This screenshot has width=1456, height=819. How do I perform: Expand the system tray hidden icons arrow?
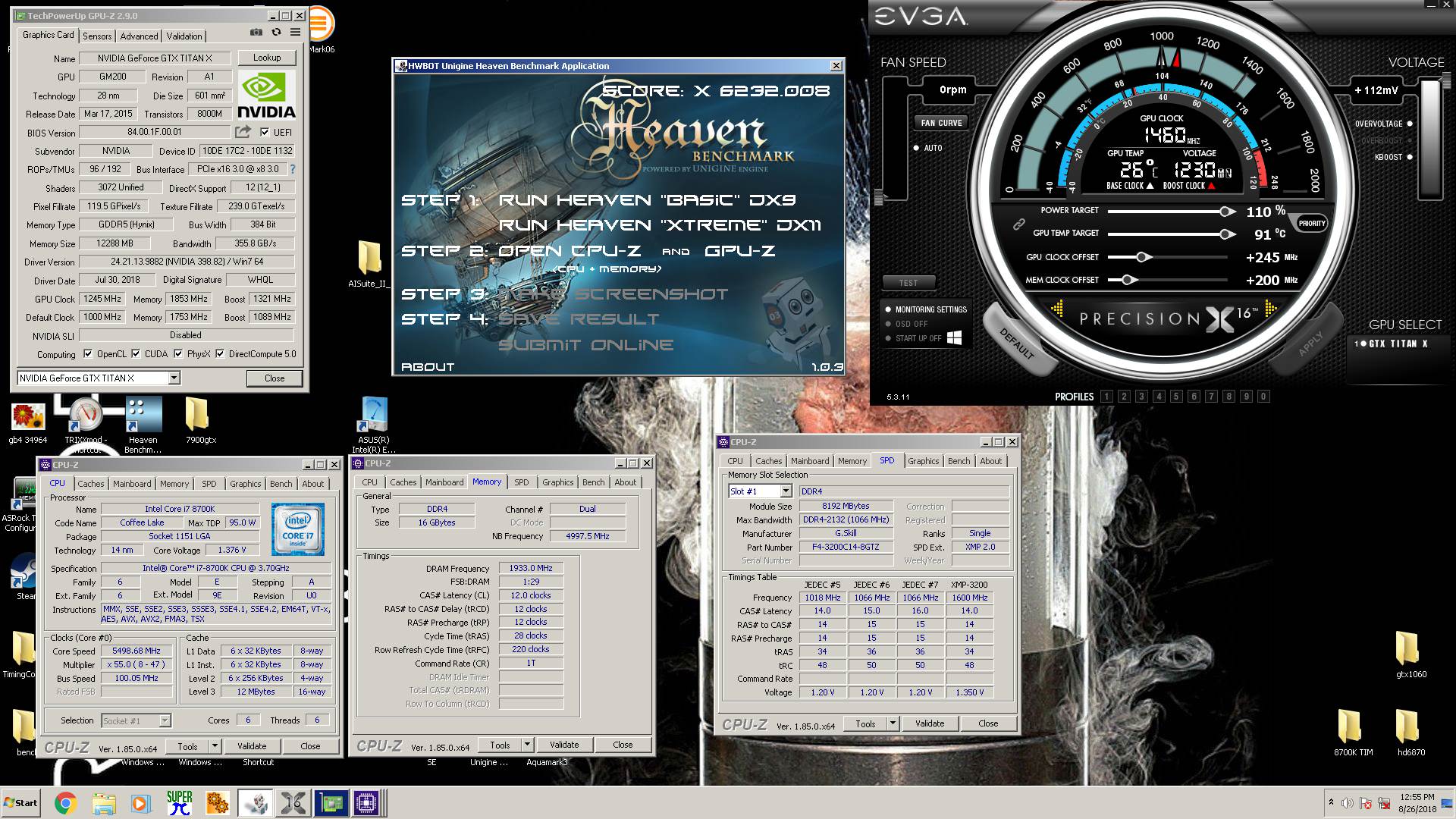(1331, 802)
